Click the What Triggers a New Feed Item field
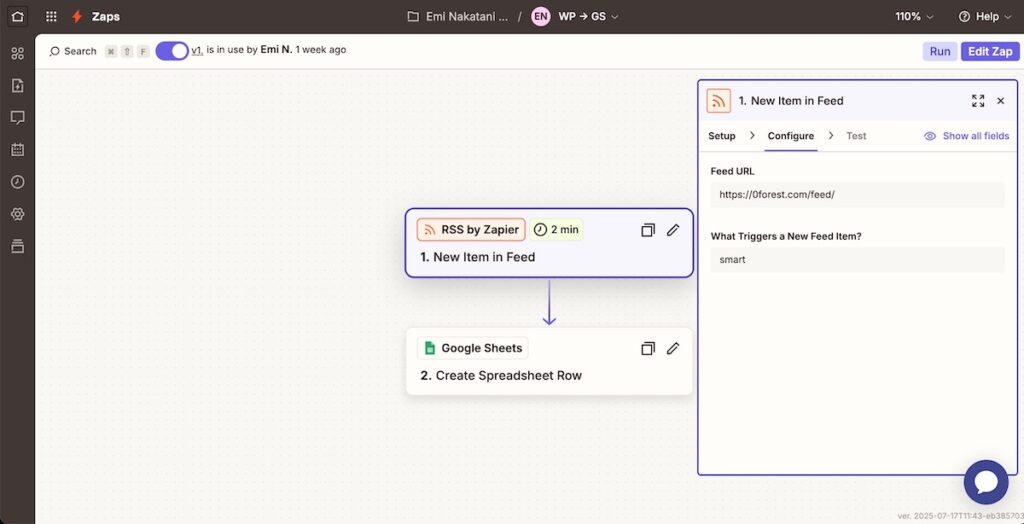The height and width of the screenshot is (524, 1024). tap(857, 259)
